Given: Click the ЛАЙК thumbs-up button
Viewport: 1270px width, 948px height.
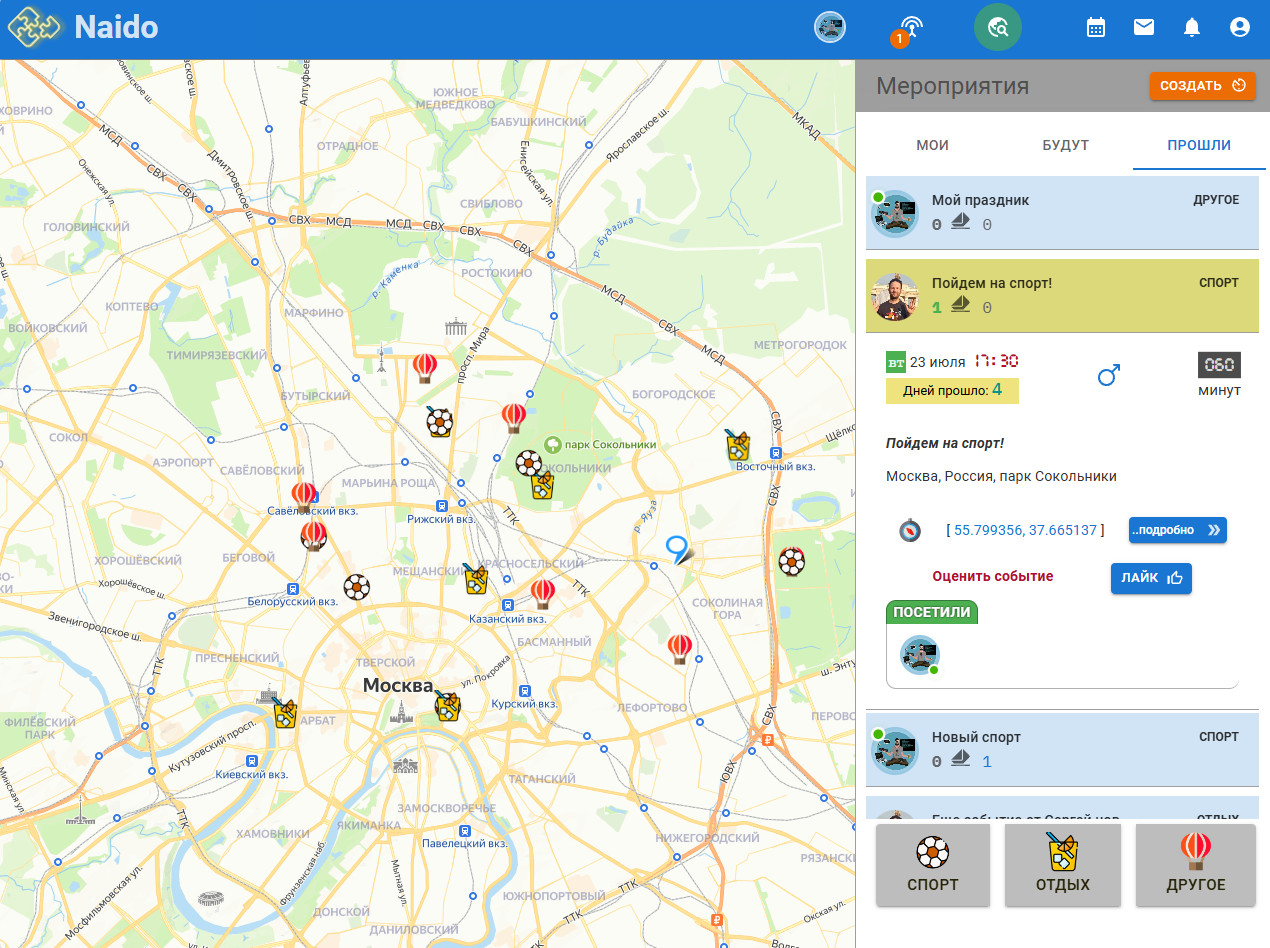Looking at the screenshot, I should (x=1151, y=578).
